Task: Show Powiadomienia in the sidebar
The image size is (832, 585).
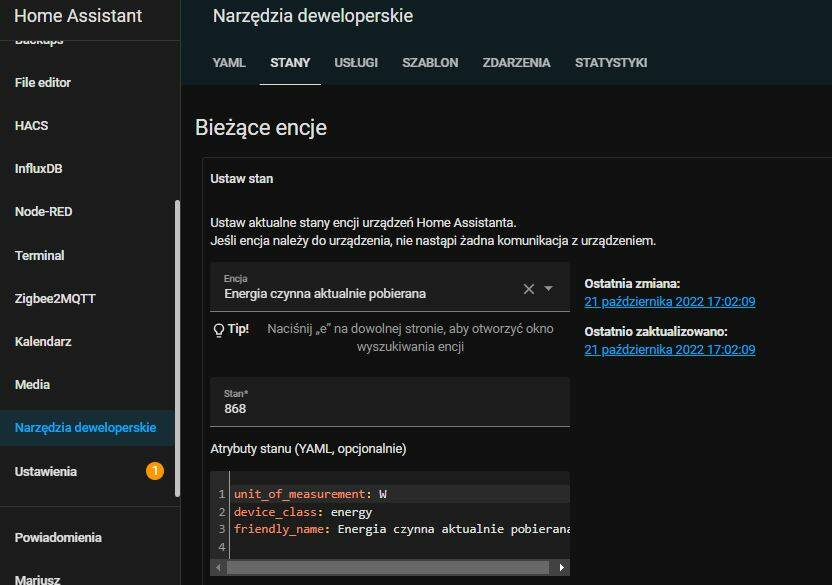Action: (x=58, y=537)
